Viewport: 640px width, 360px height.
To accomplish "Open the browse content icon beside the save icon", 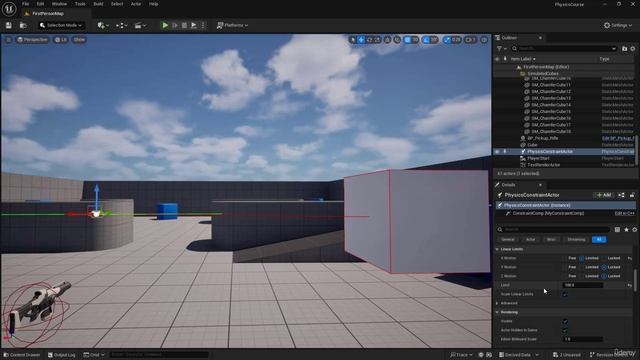I will tap(23, 25).
